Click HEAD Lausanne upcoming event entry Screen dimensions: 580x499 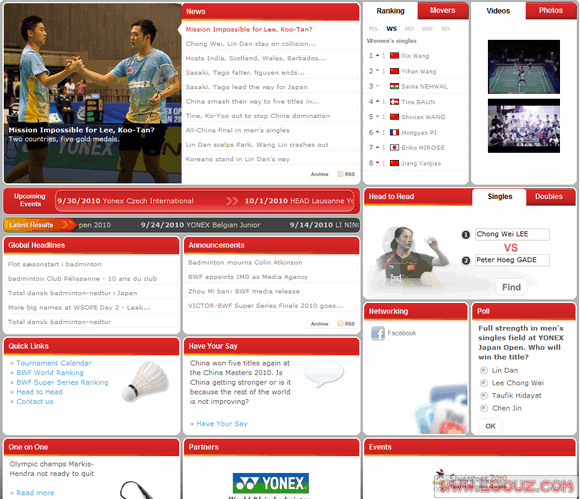tap(299, 201)
